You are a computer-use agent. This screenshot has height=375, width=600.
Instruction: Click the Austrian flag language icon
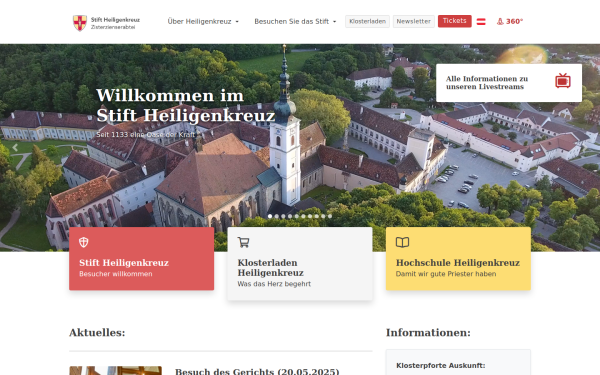coord(481,22)
